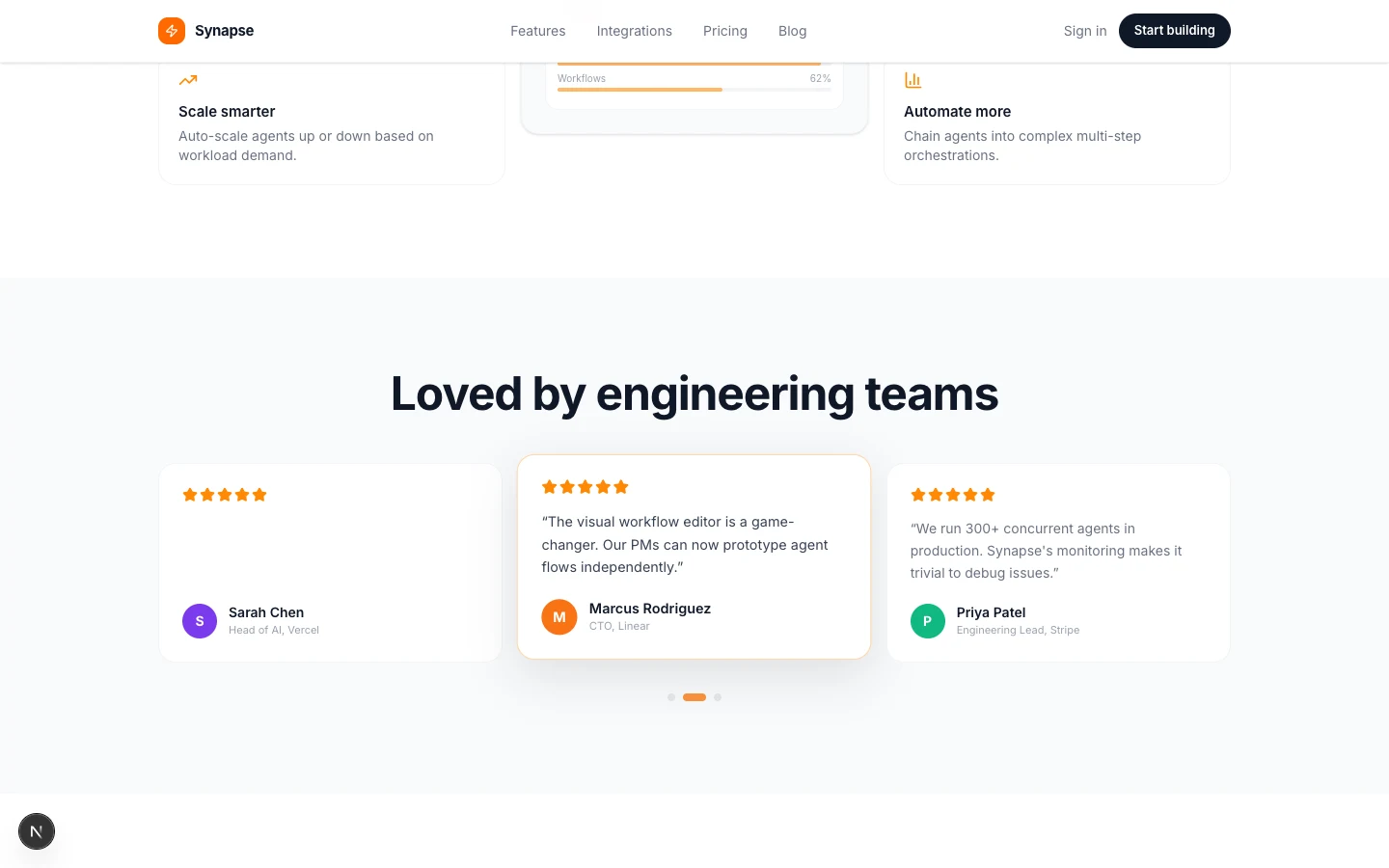Click the Head of AI, Vercel subtitle
The image size is (1389, 868).
point(274,630)
